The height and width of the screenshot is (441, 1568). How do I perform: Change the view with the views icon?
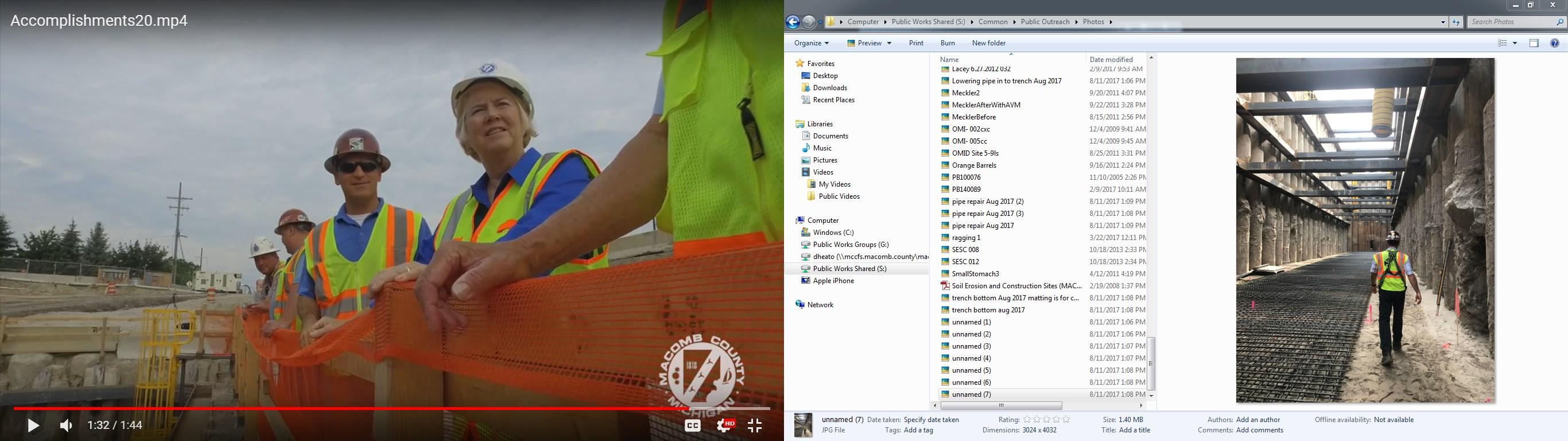tap(1502, 43)
